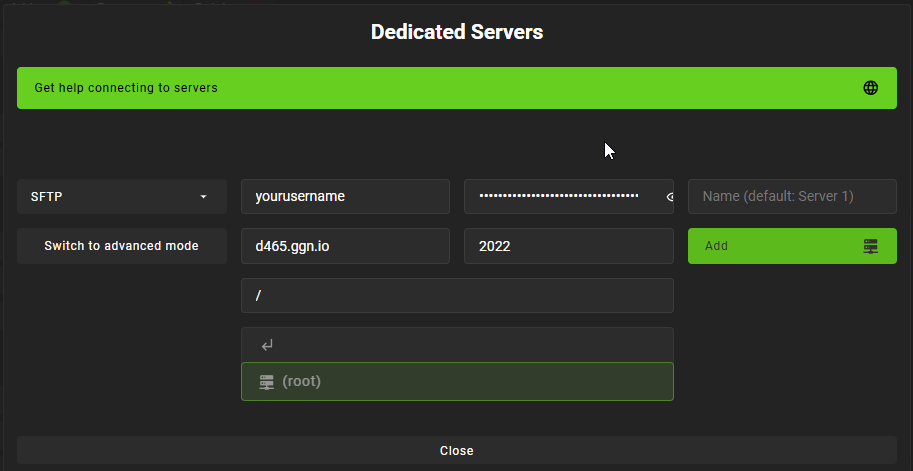Select the port field containing 2022

coord(568,246)
